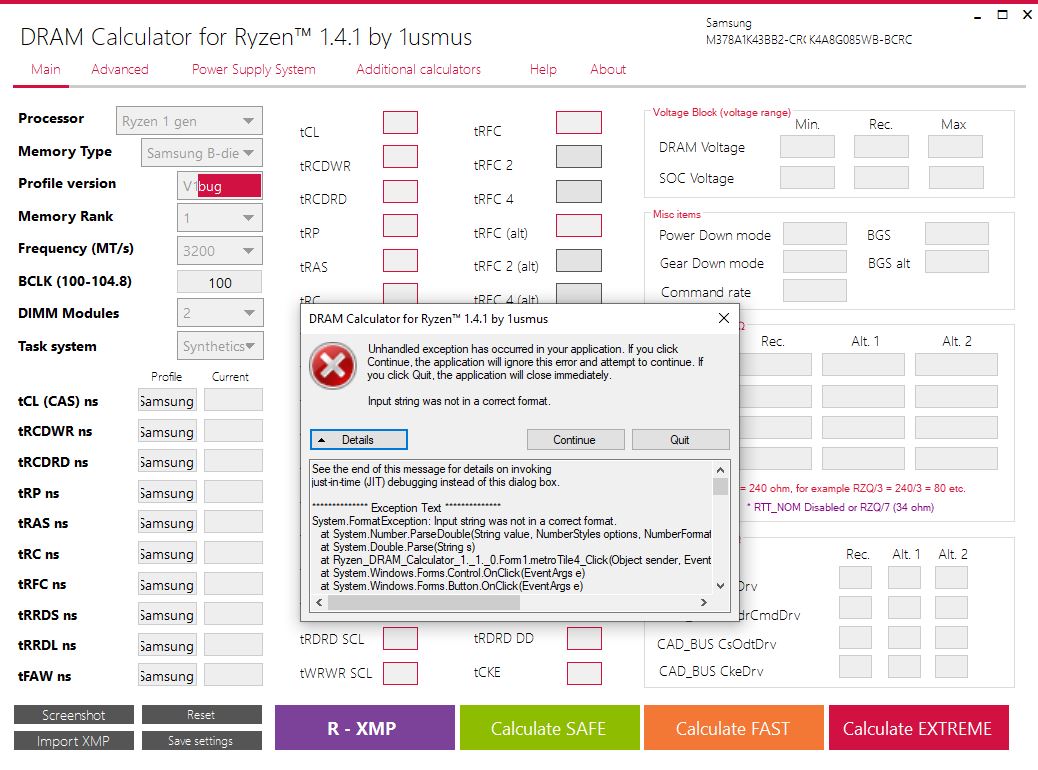Click the Power Down mode field
Viewport: 1038px width, 770px height.
(x=814, y=234)
